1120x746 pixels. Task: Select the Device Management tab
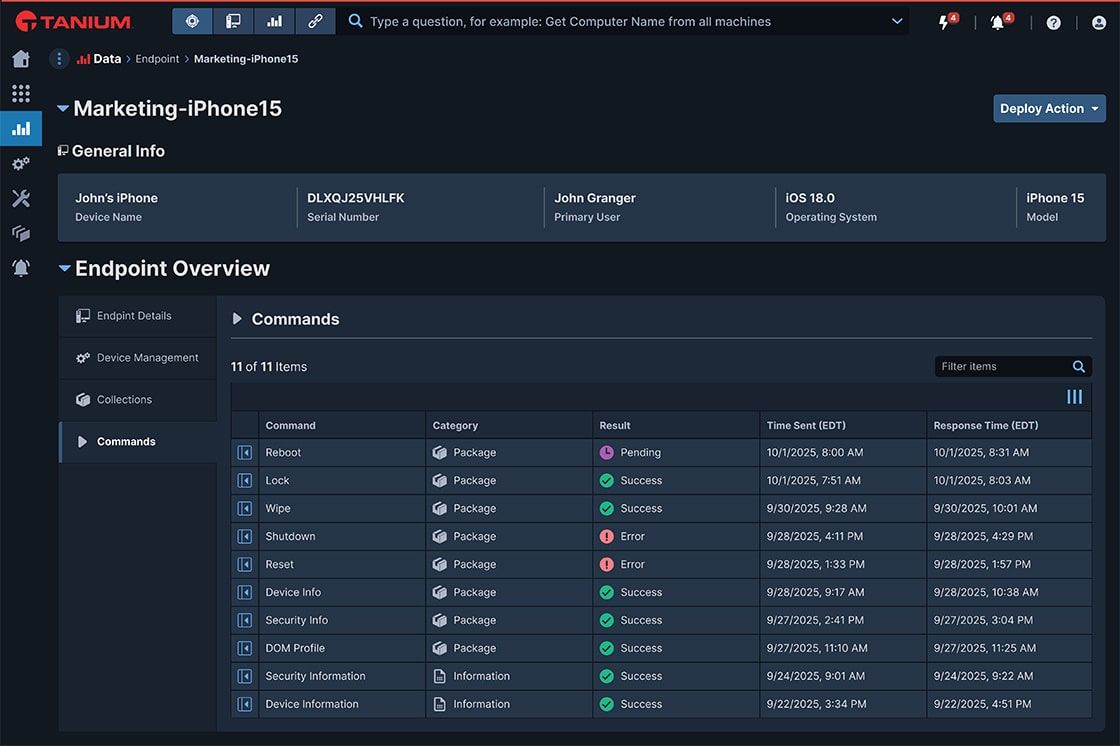click(138, 358)
